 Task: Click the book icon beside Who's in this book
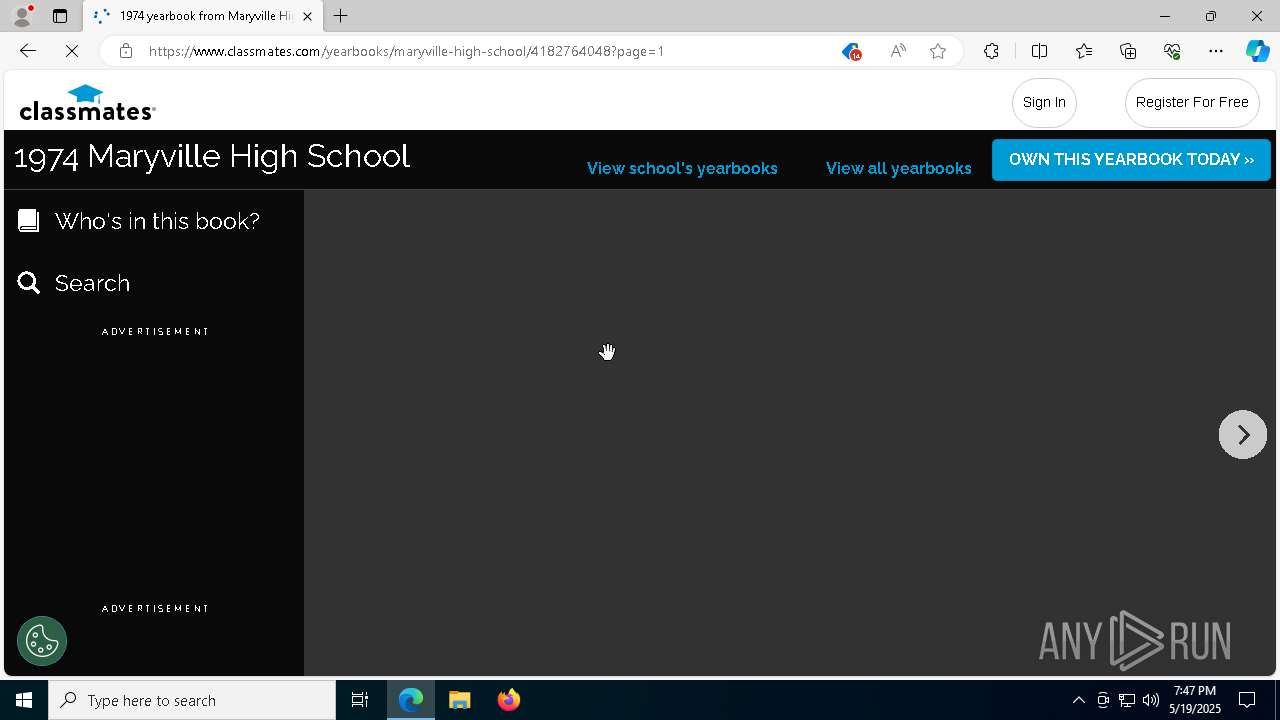(x=28, y=221)
